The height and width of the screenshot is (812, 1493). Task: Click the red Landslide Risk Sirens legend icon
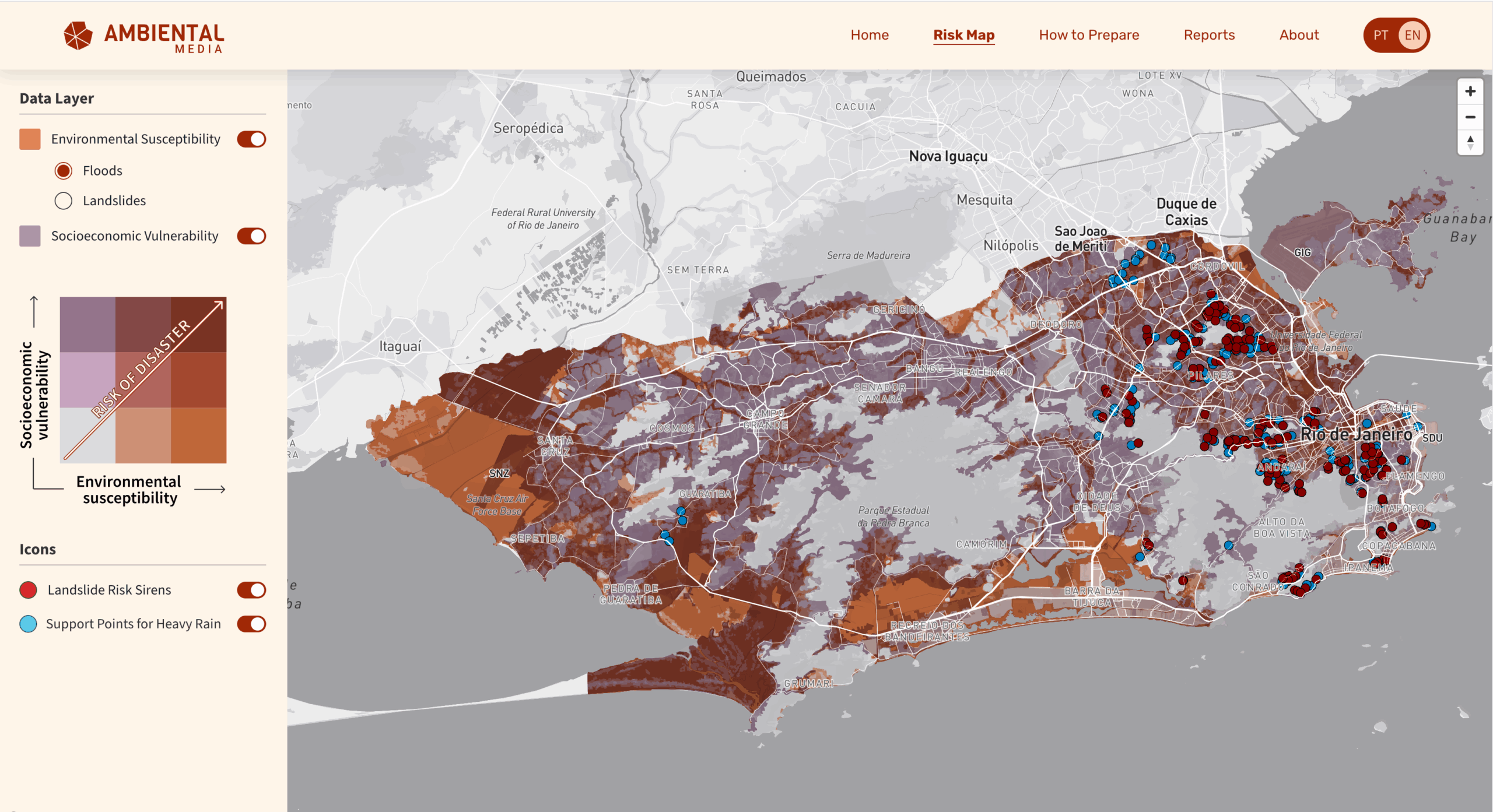click(28, 590)
